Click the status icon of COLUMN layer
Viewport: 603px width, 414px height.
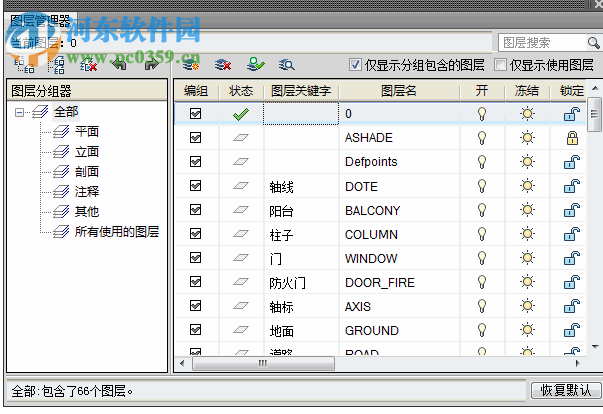241,234
